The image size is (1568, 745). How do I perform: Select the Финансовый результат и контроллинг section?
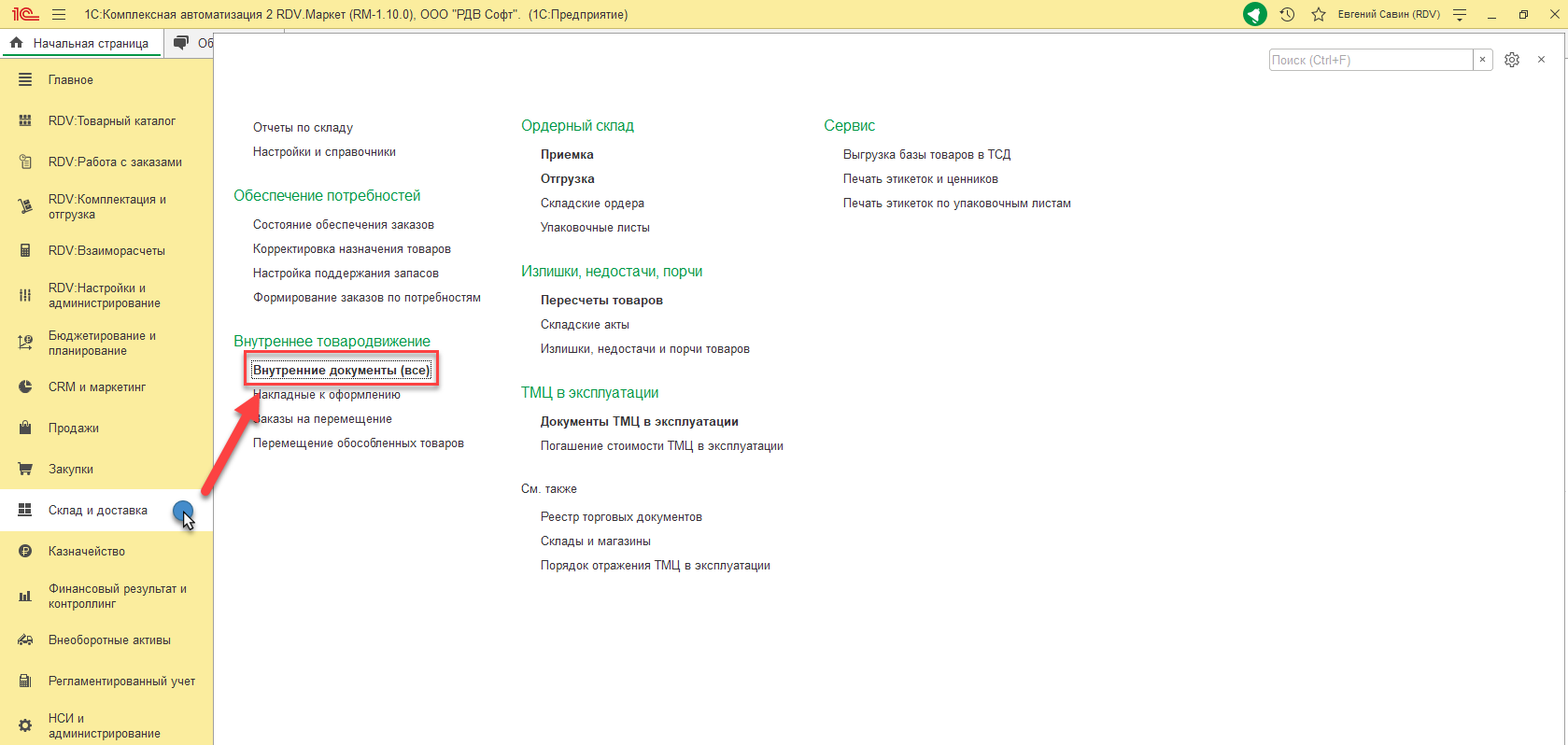pos(106,597)
